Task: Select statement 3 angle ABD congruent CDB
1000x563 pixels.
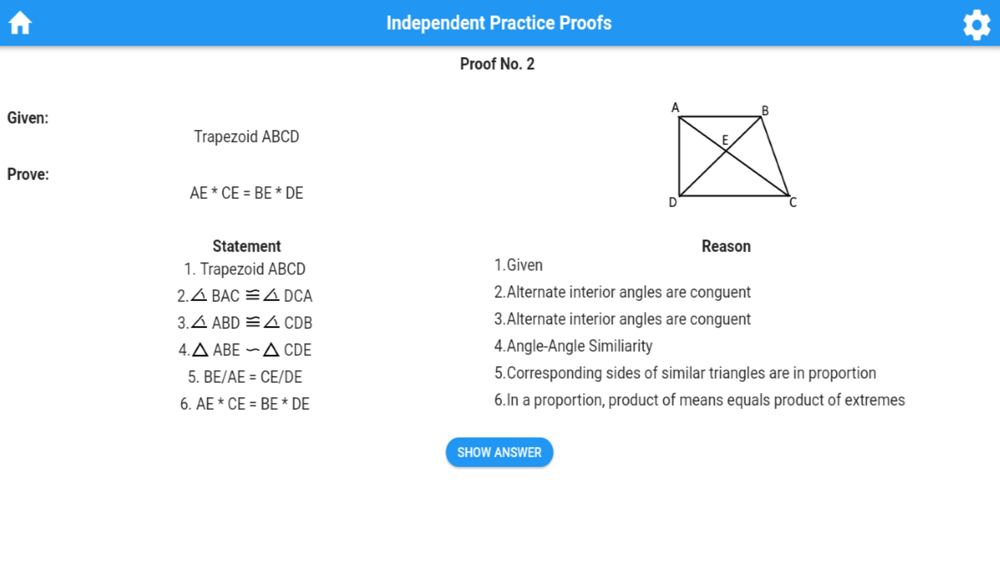Action: (x=245, y=323)
